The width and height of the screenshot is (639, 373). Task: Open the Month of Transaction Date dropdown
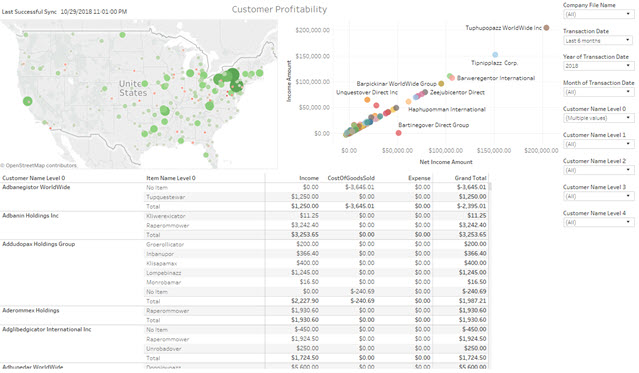[x=598, y=92]
